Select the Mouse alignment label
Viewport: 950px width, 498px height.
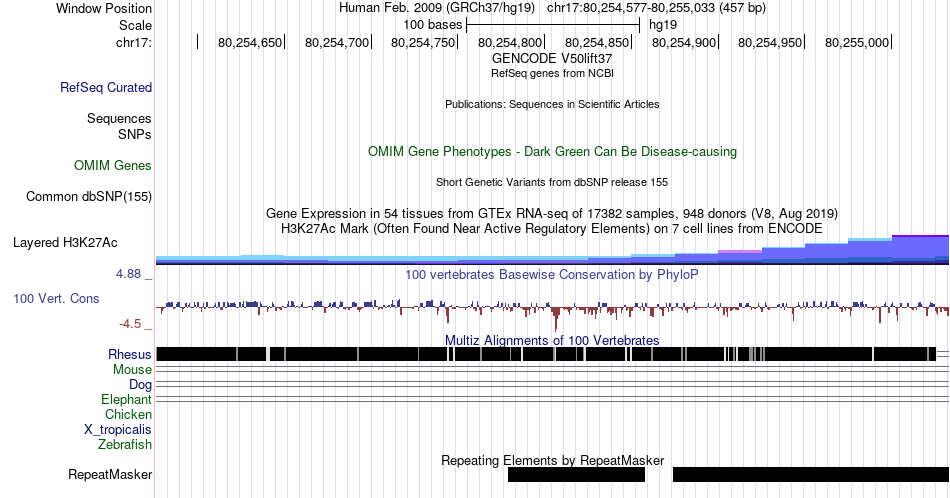tap(132, 370)
